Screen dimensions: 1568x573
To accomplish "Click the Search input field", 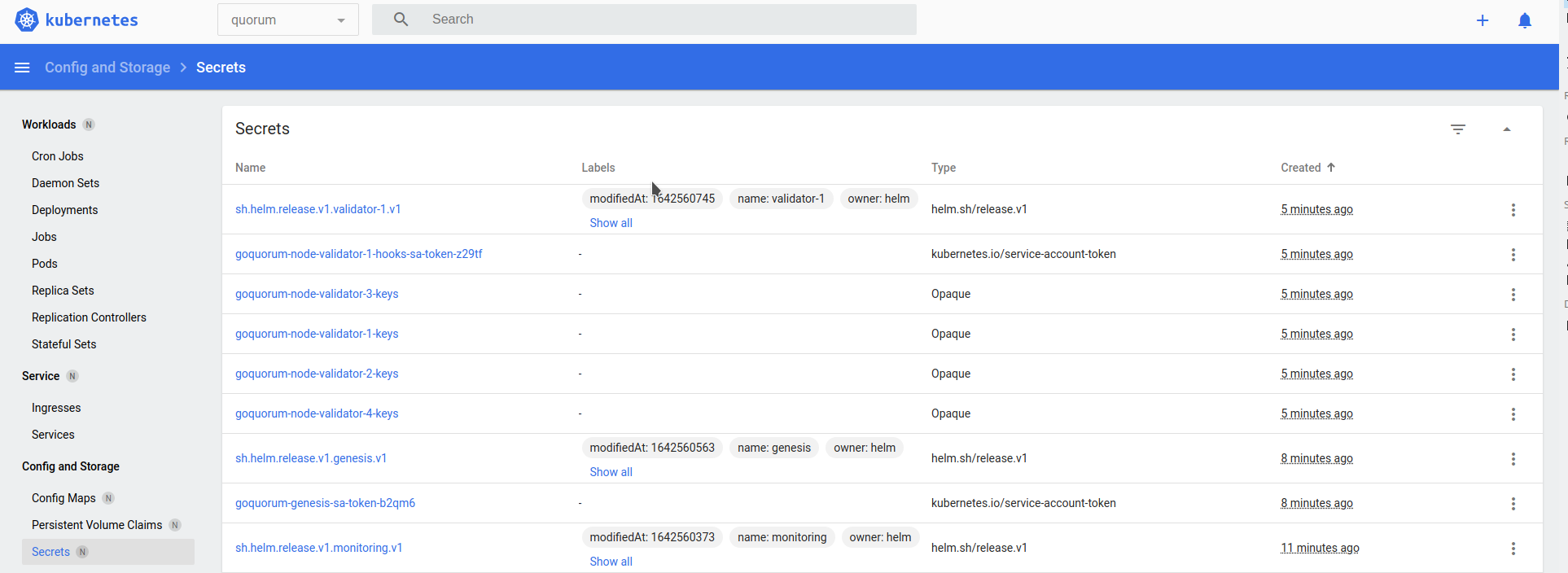I will coord(668,20).
